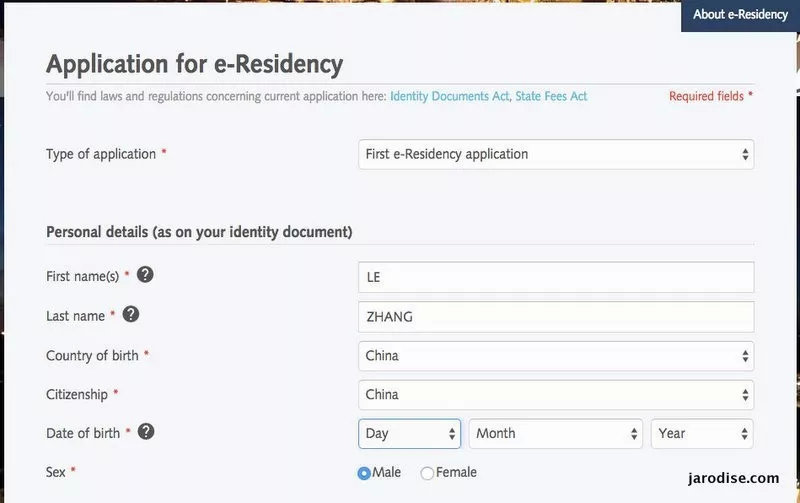The image size is (800, 503).
Task: Open the Type of application dropdown
Action: click(556, 154)
